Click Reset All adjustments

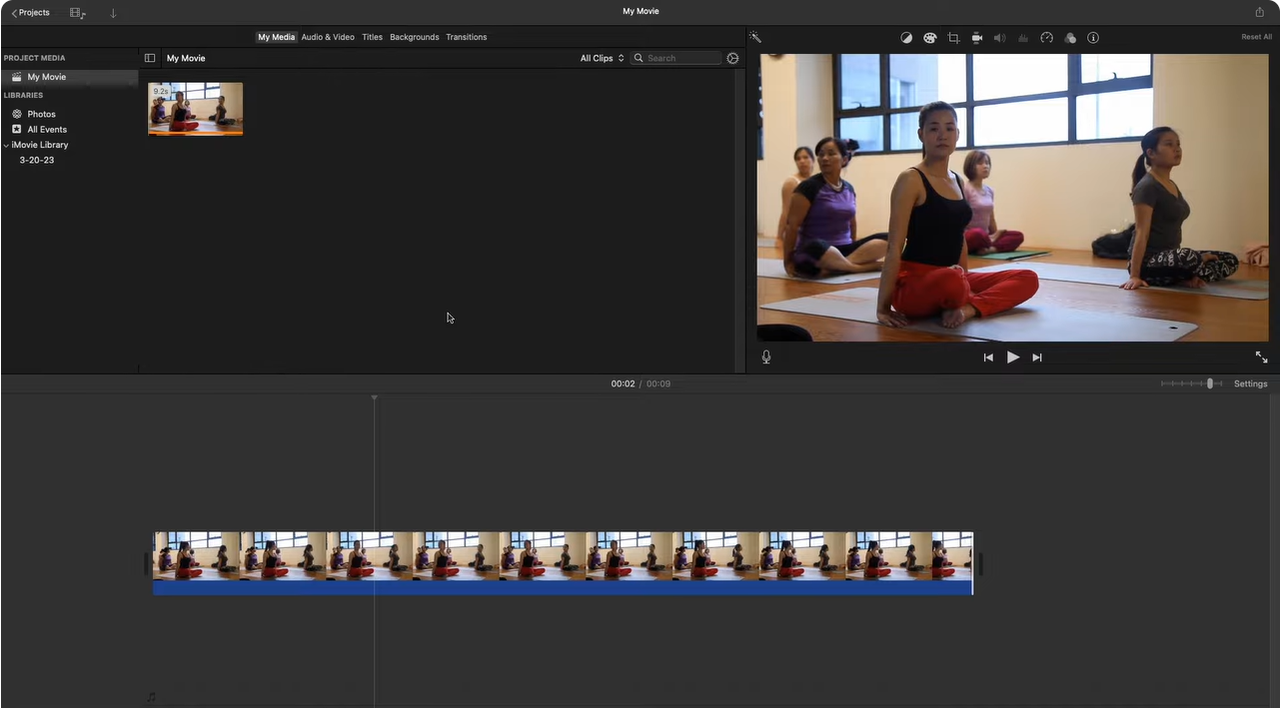[x=1256, y=37]
